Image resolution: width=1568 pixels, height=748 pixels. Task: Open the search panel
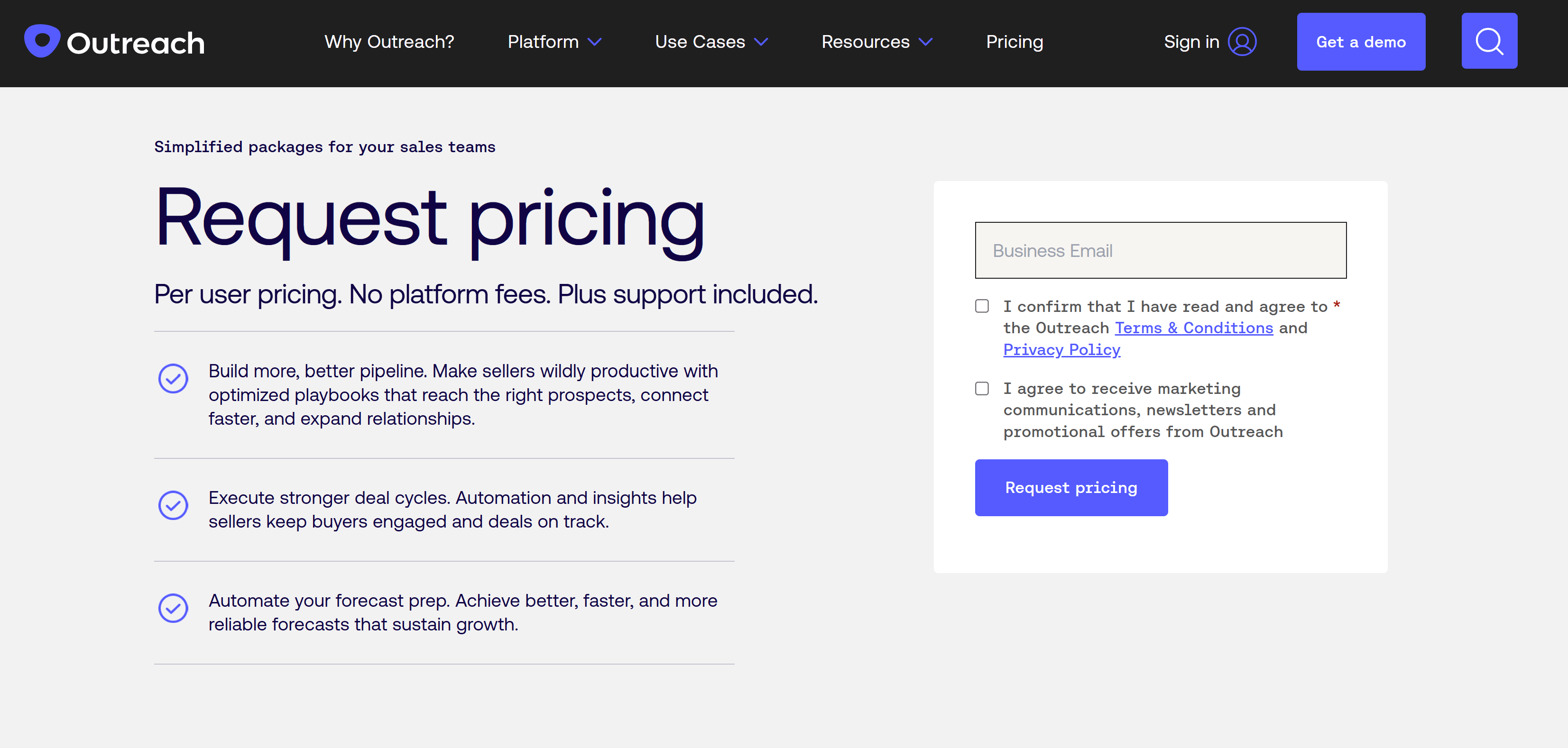tap(1489, 41)
